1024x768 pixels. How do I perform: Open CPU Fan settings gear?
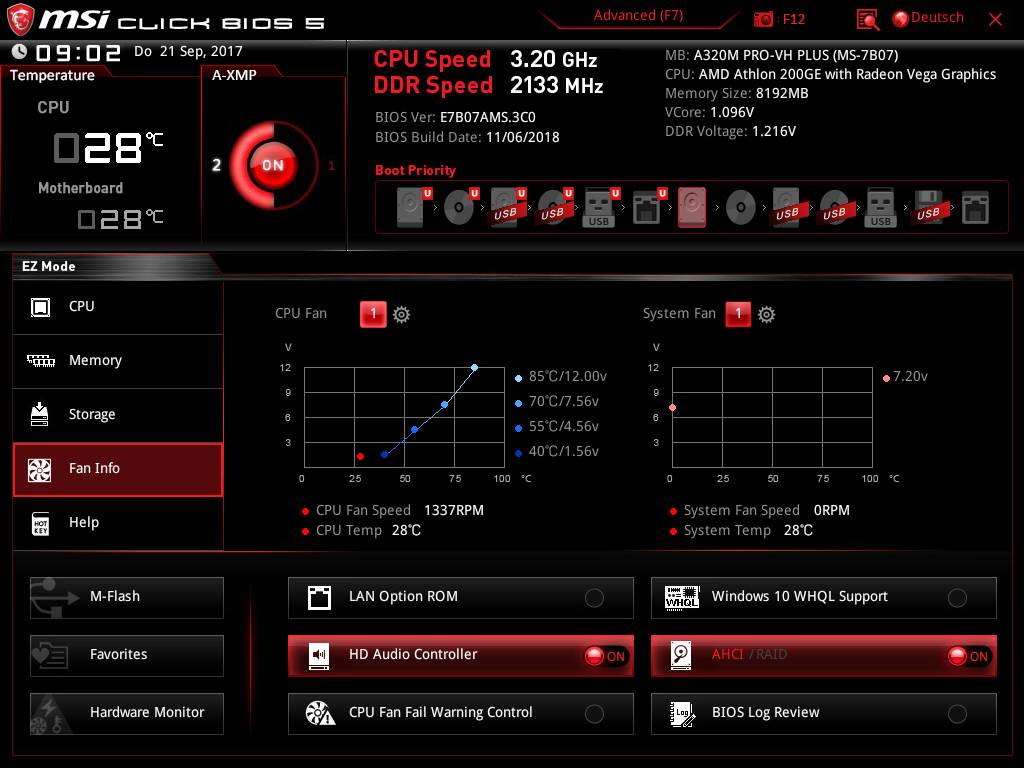401,315
